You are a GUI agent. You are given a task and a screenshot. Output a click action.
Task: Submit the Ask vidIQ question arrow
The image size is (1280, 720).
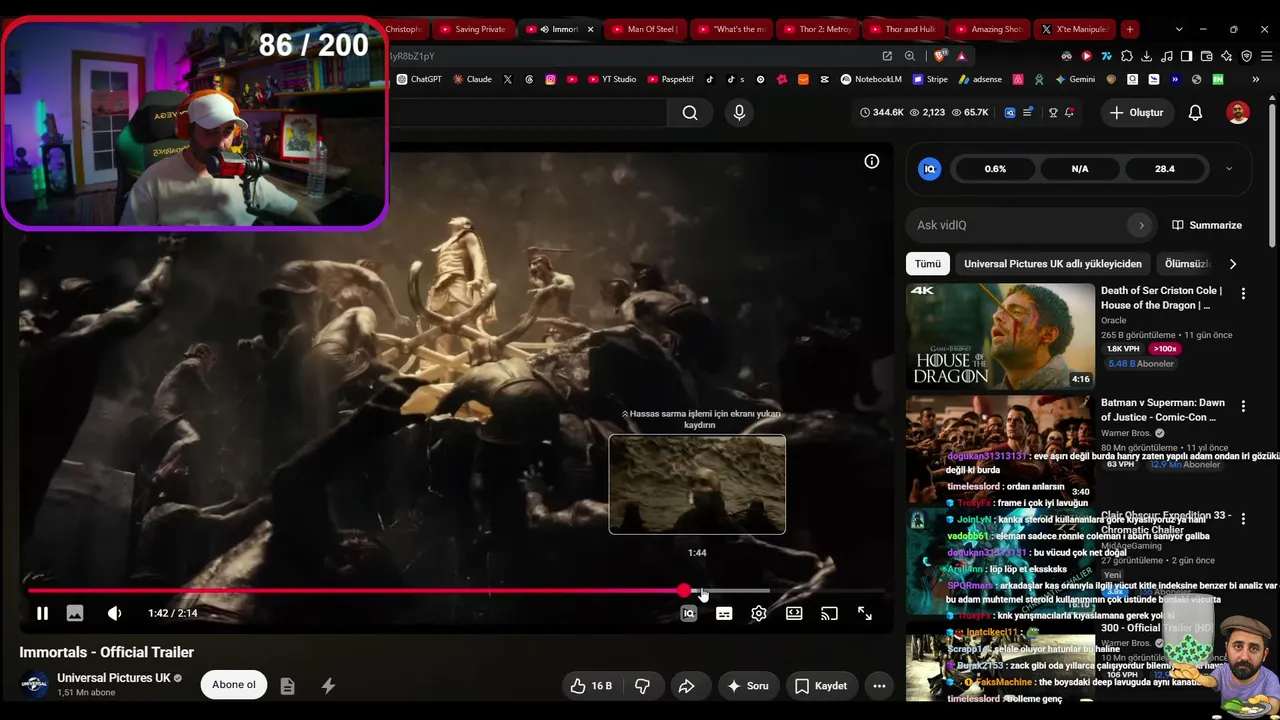(1141, 225)
